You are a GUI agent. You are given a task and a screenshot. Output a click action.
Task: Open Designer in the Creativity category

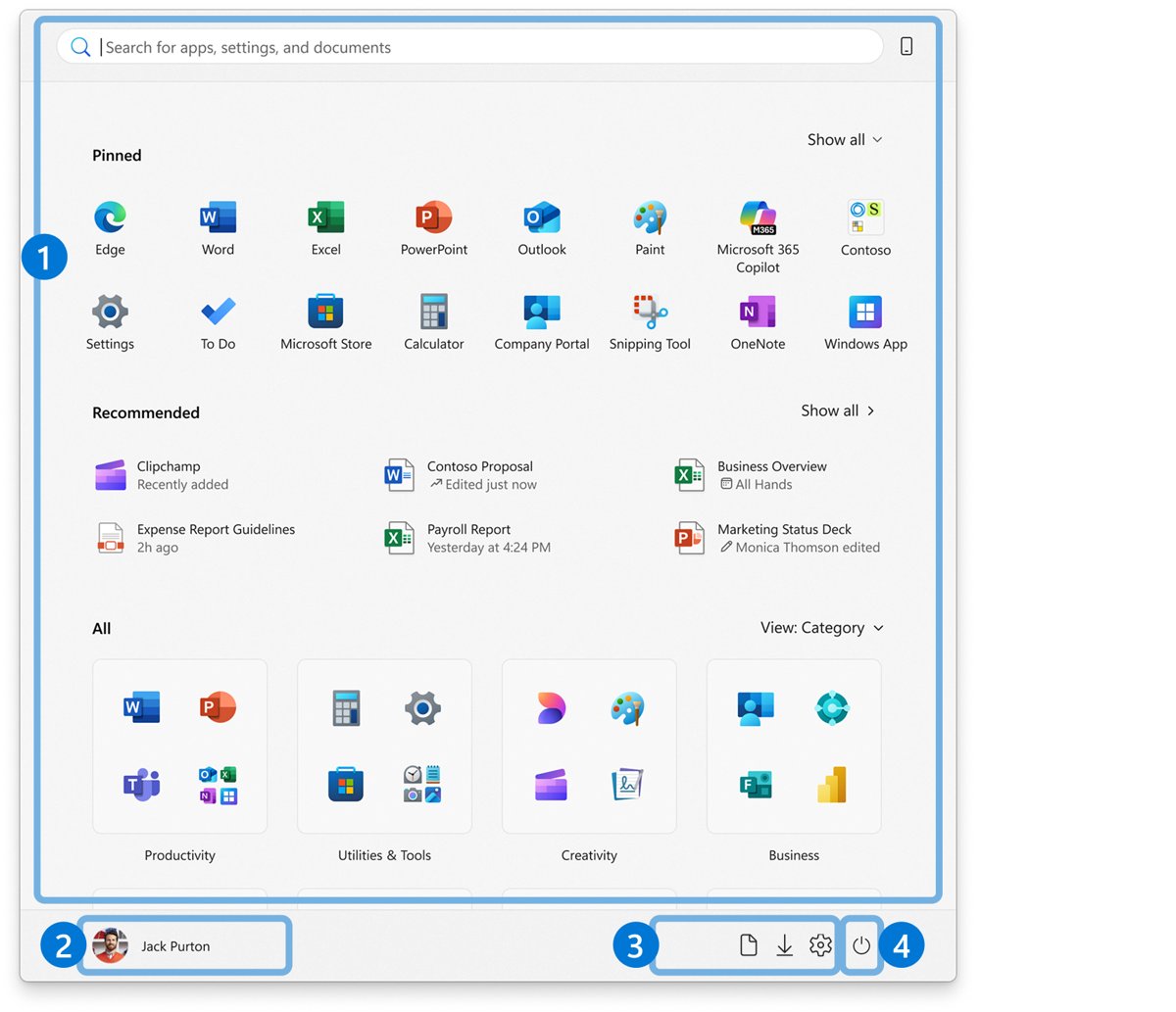click(552, 707)
